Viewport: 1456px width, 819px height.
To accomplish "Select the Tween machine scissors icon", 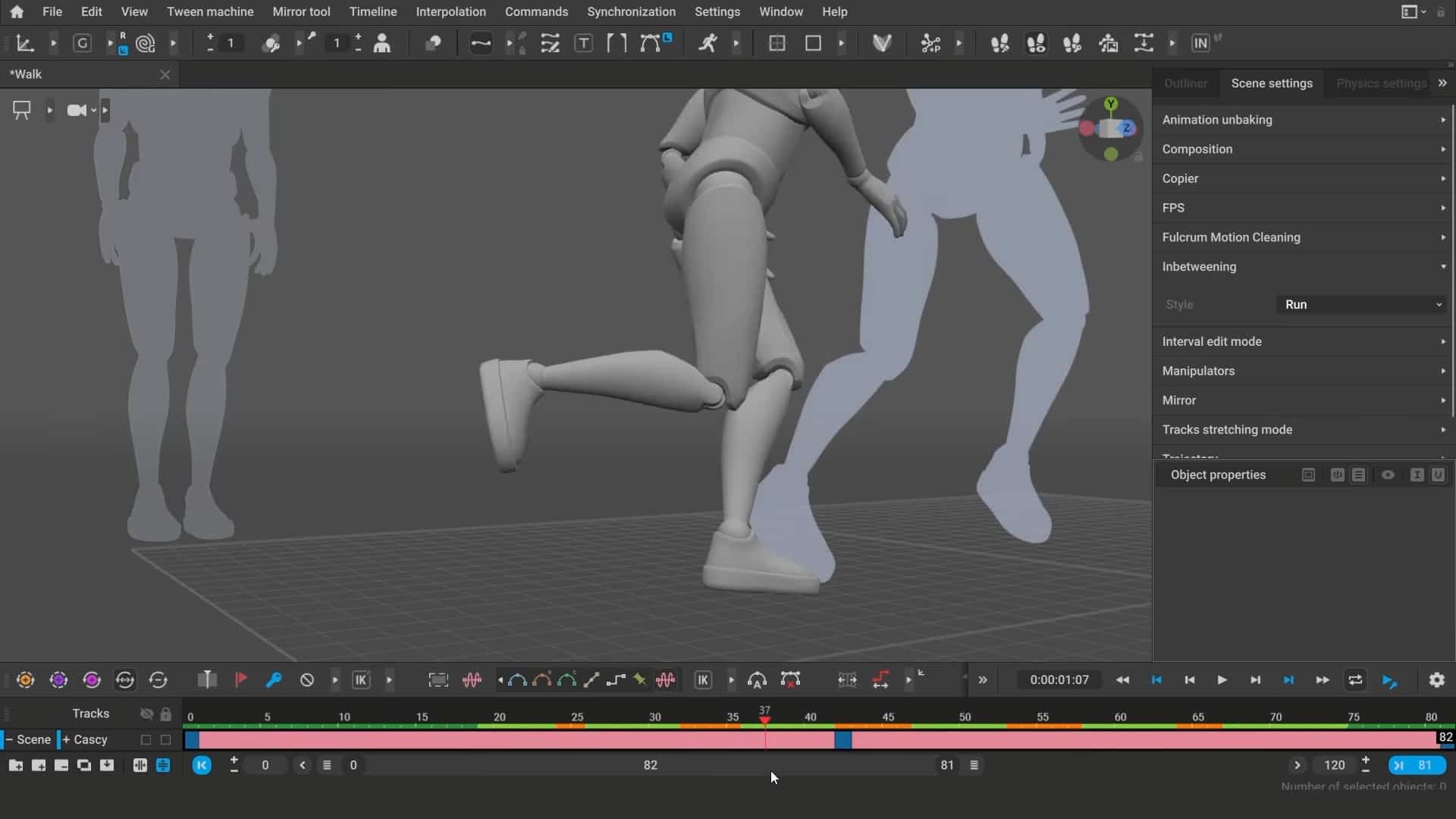I will (x=931, y=43).
